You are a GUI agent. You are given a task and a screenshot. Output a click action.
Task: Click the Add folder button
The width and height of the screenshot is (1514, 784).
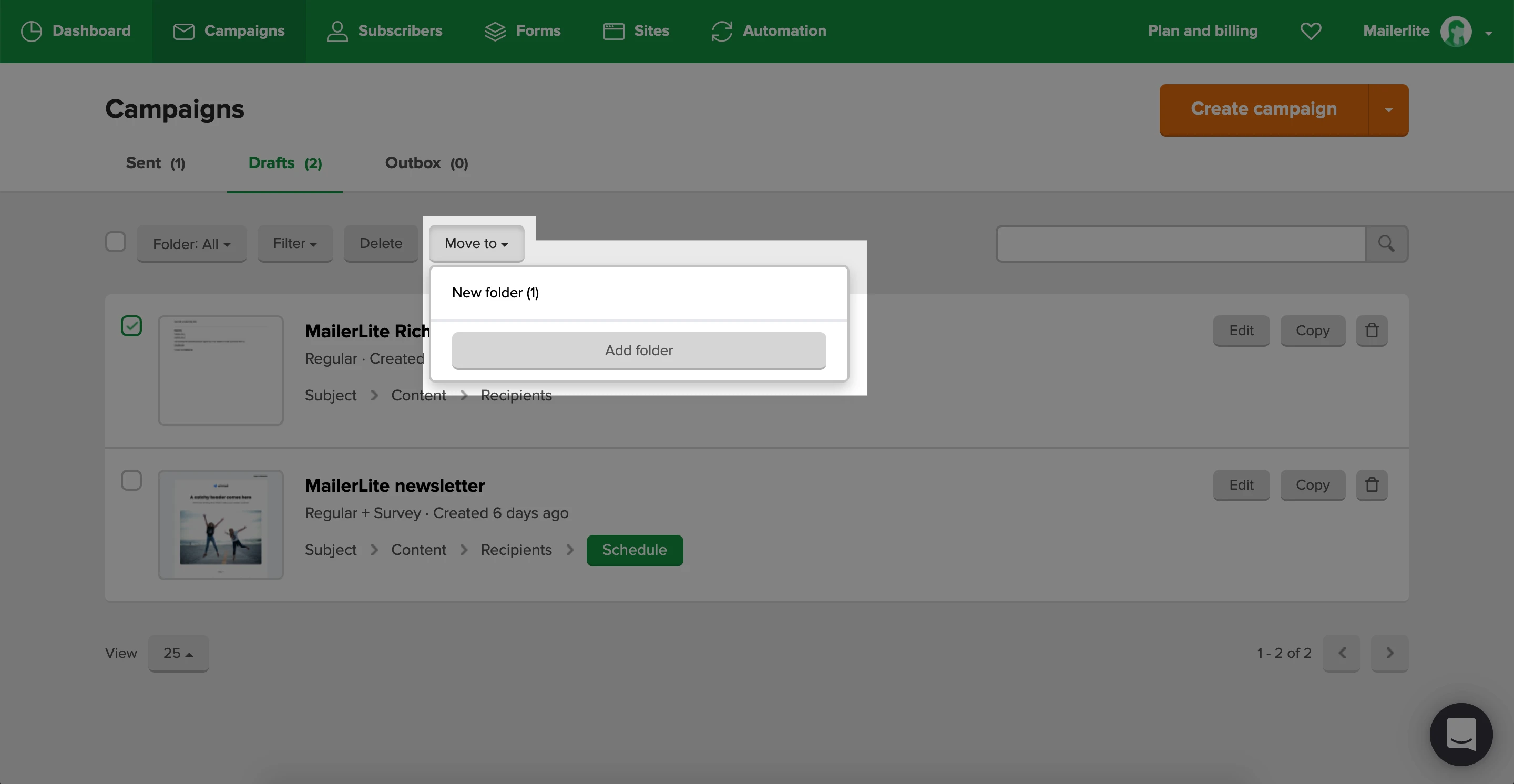639,350
